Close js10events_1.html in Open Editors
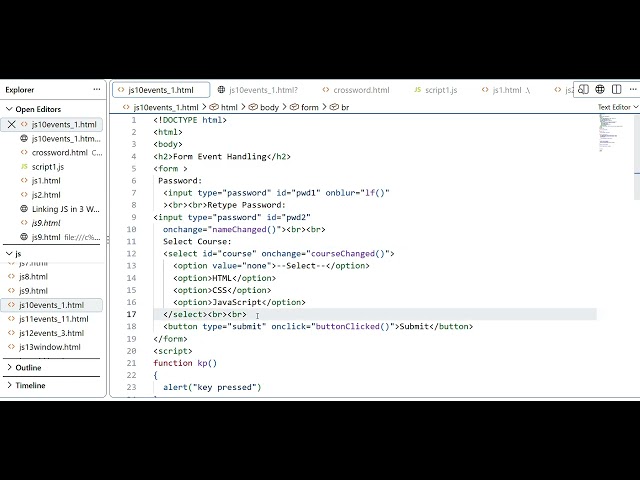The height and width of the screenshot is (480, 640). [x=11, y=124]
